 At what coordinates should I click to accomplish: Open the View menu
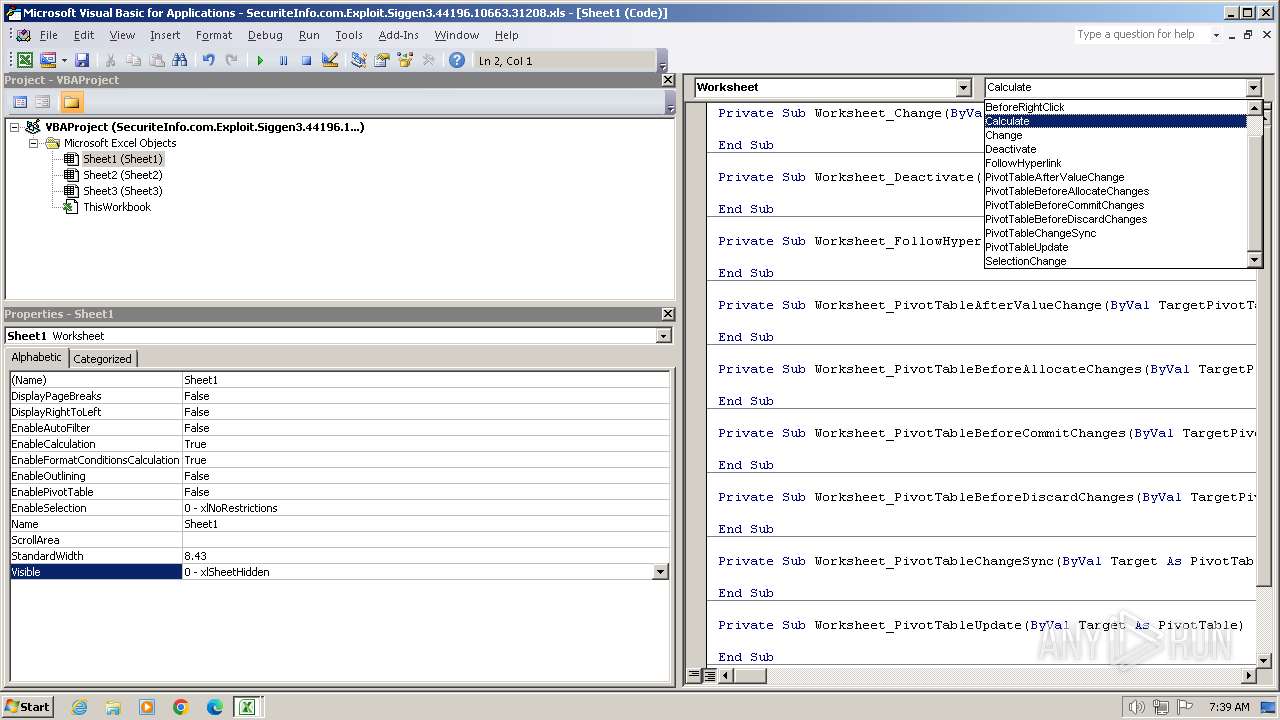click(x=122, y=35)
